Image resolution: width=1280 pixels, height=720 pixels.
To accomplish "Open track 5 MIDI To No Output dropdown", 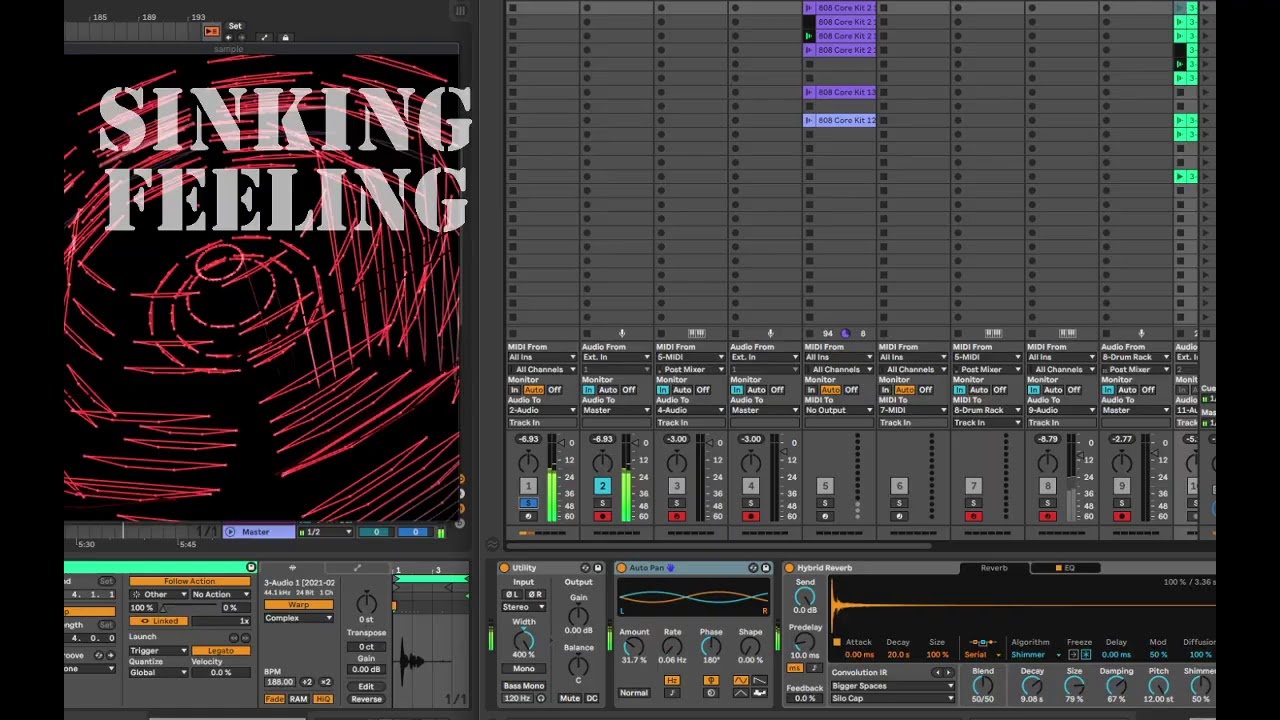I will [839, 410].
